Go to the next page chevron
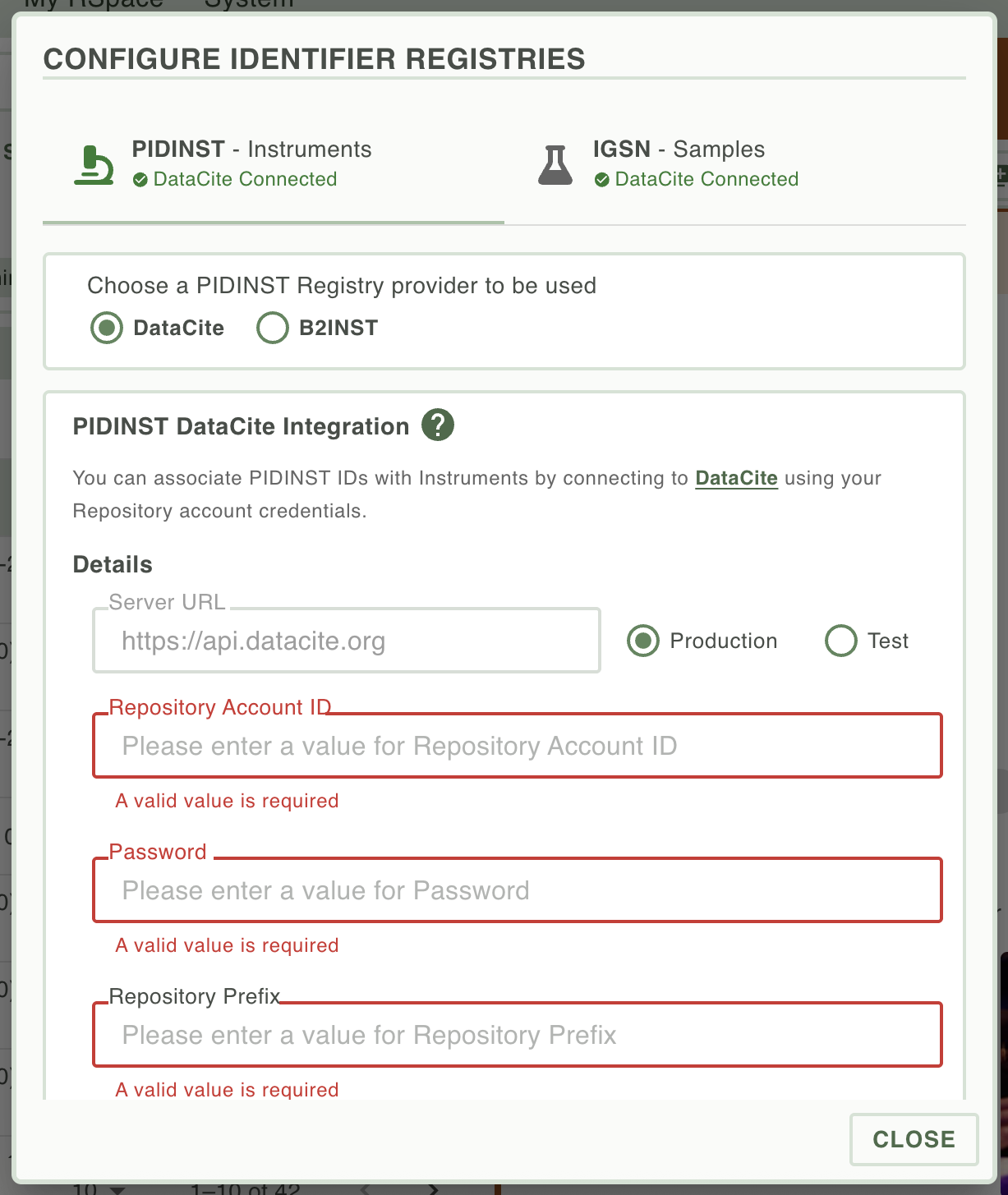The width and height of the screenshot is (1008, 1195). tap(434, 1189)
